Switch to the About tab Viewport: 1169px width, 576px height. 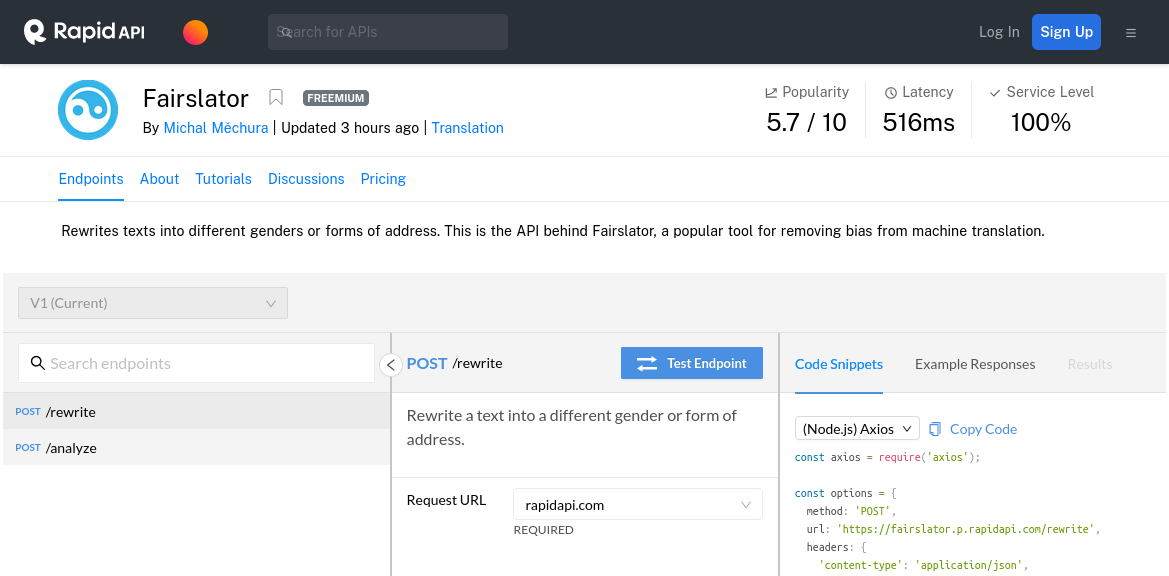click(159, 179)
